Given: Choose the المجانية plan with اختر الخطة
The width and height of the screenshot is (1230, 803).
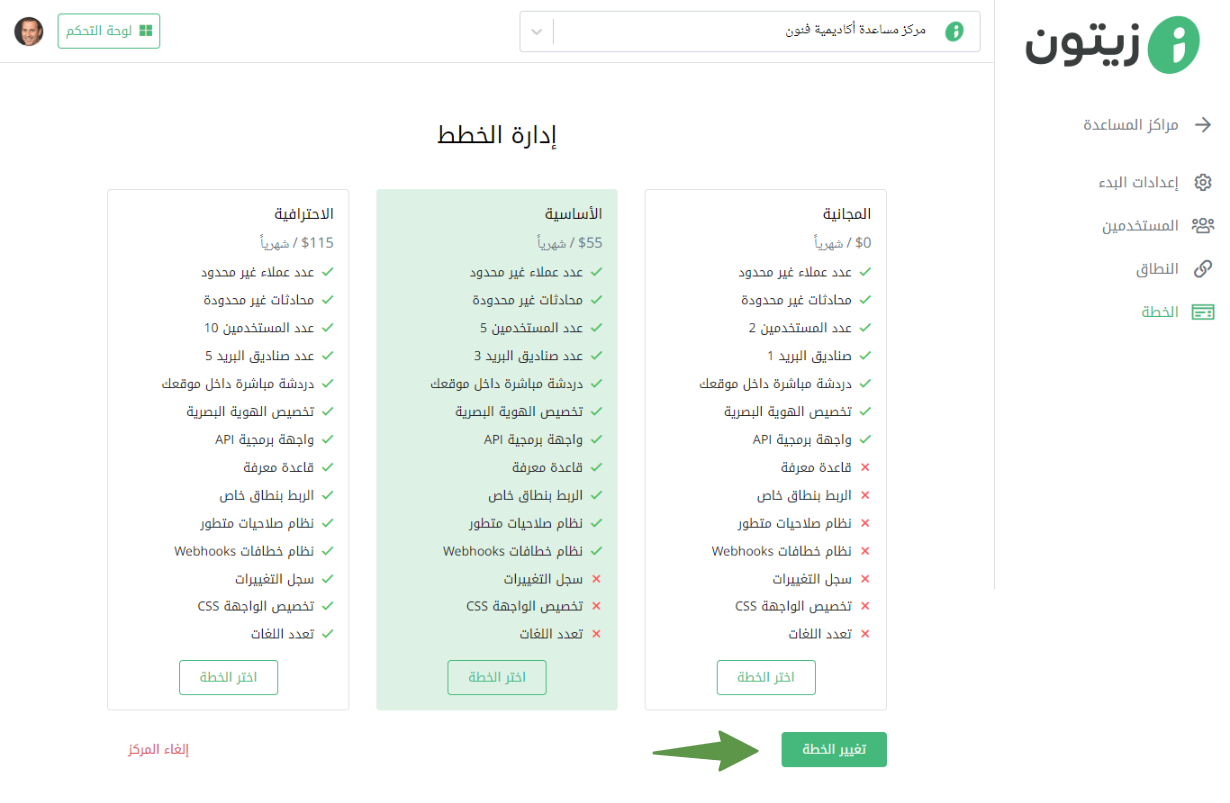Looking at the screenshot, I should [x=766, y=677].
